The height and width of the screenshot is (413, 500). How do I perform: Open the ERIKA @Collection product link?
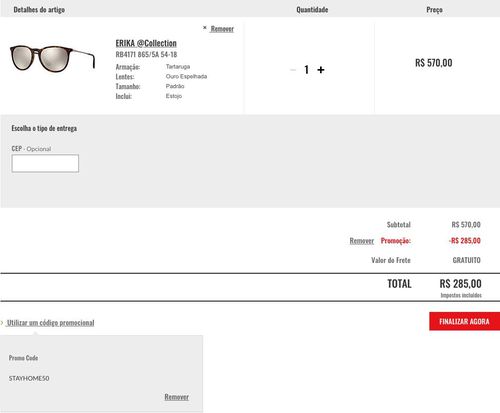(146, 43)
